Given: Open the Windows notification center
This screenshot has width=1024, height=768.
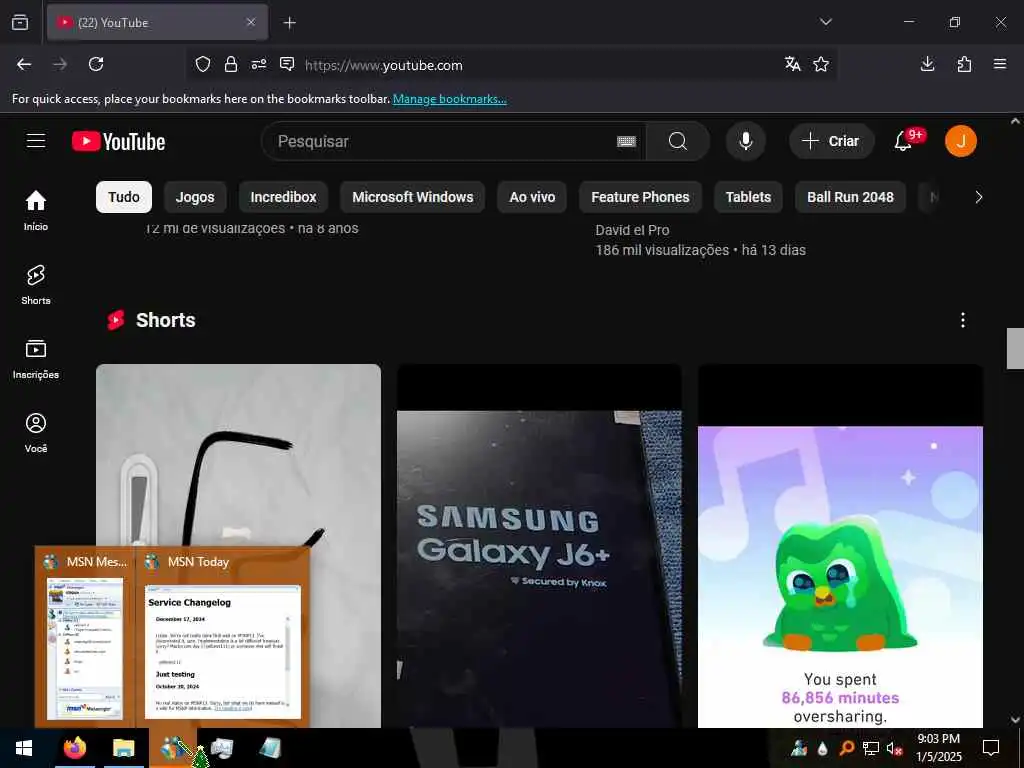Looking at the screenshot, I should [x=991, y=748].
